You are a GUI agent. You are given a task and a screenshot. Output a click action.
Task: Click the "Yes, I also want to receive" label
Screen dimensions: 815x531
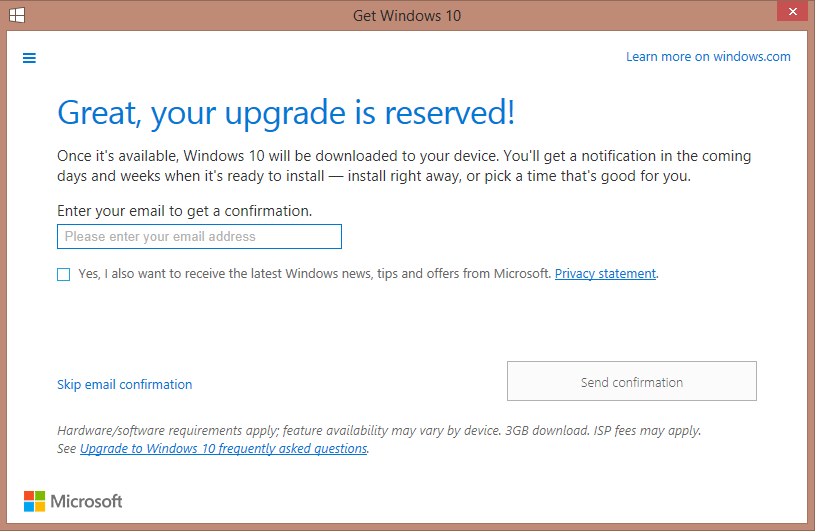click(x=314, y=273)
